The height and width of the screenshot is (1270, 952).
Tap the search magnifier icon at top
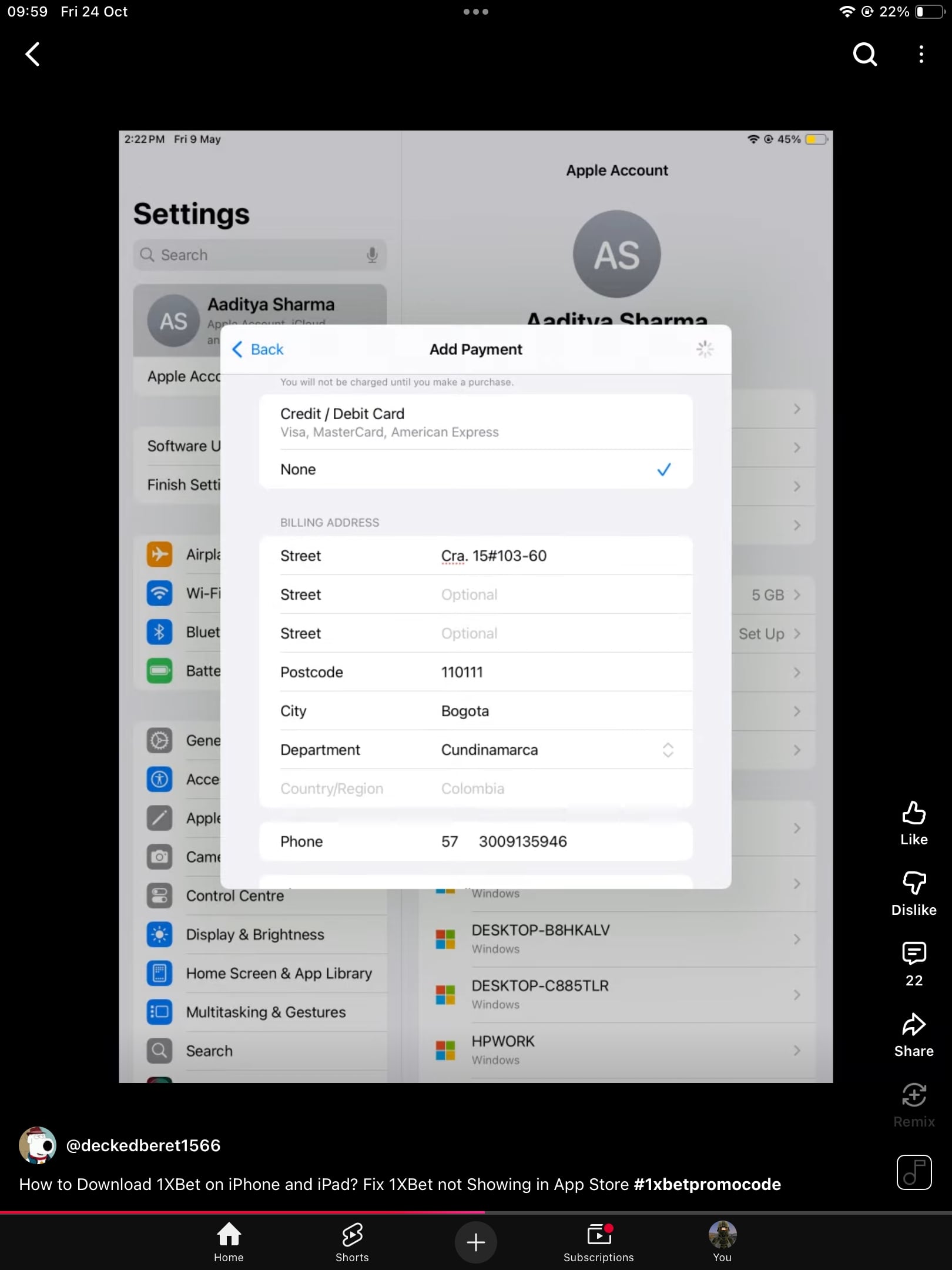[864, 54]
